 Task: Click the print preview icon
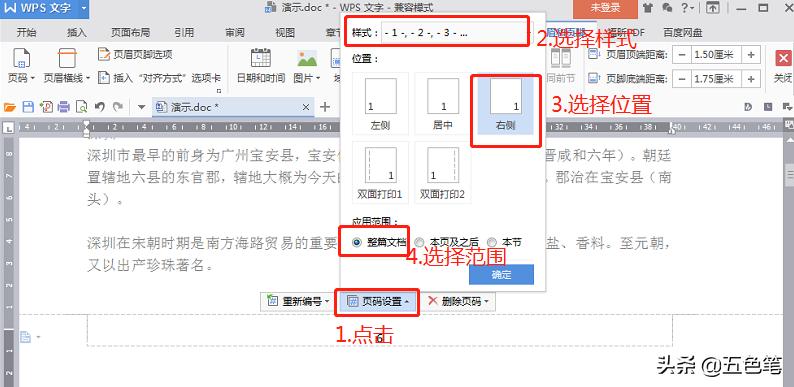click(x=82, y=107)
